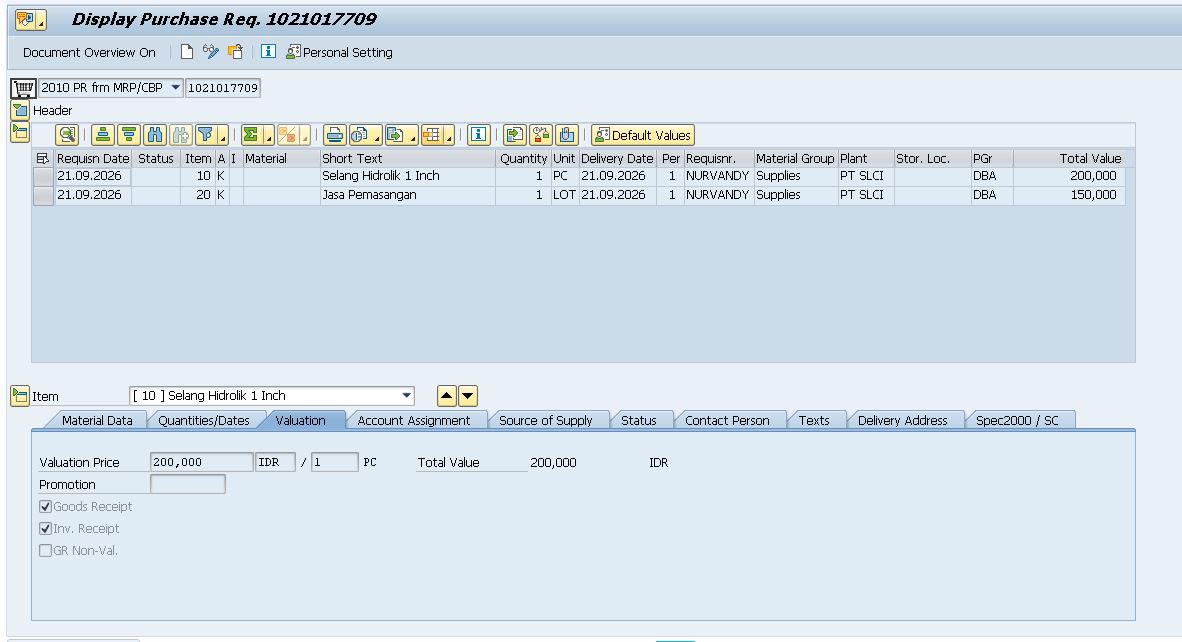This screenshot has width=1182, height=642.
Task: Switch to the Account Assignment tab
Action: coord(413,420)
